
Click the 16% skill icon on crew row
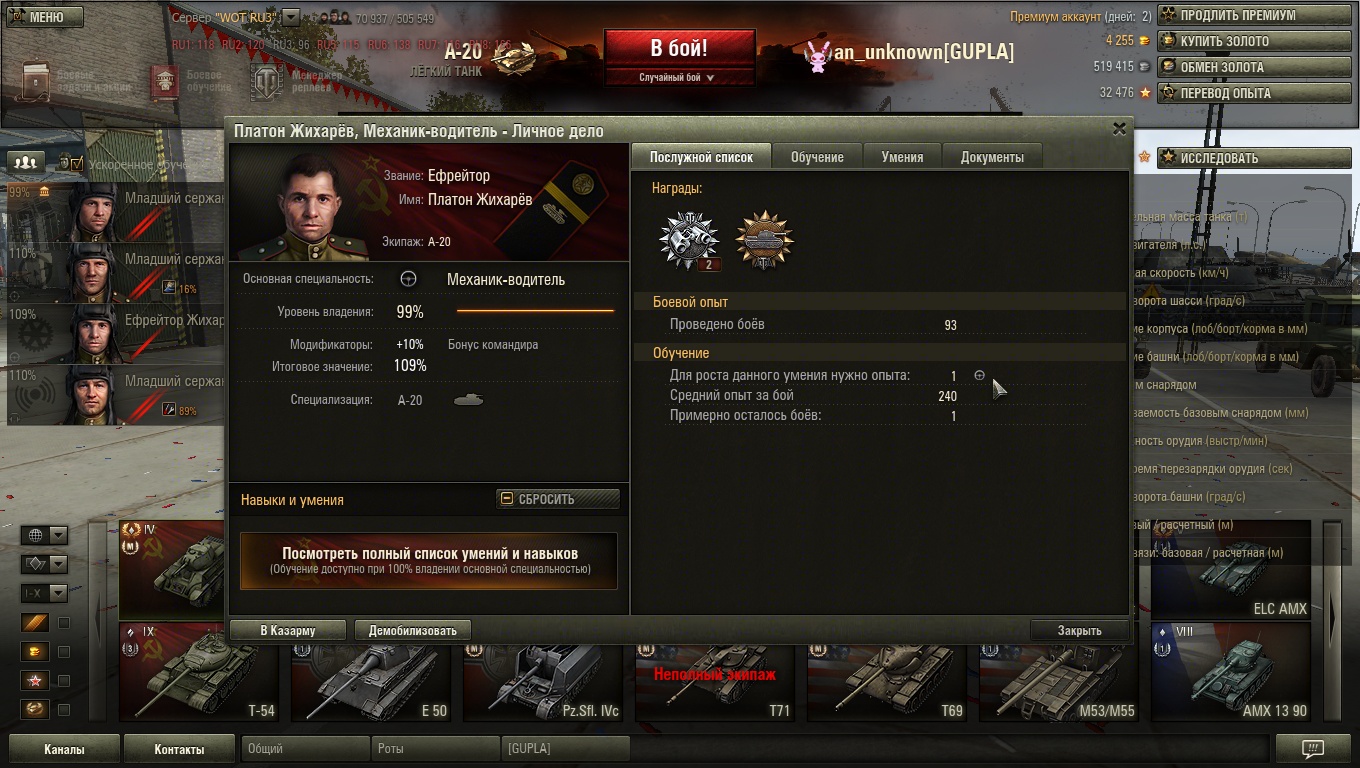point(170,288)
